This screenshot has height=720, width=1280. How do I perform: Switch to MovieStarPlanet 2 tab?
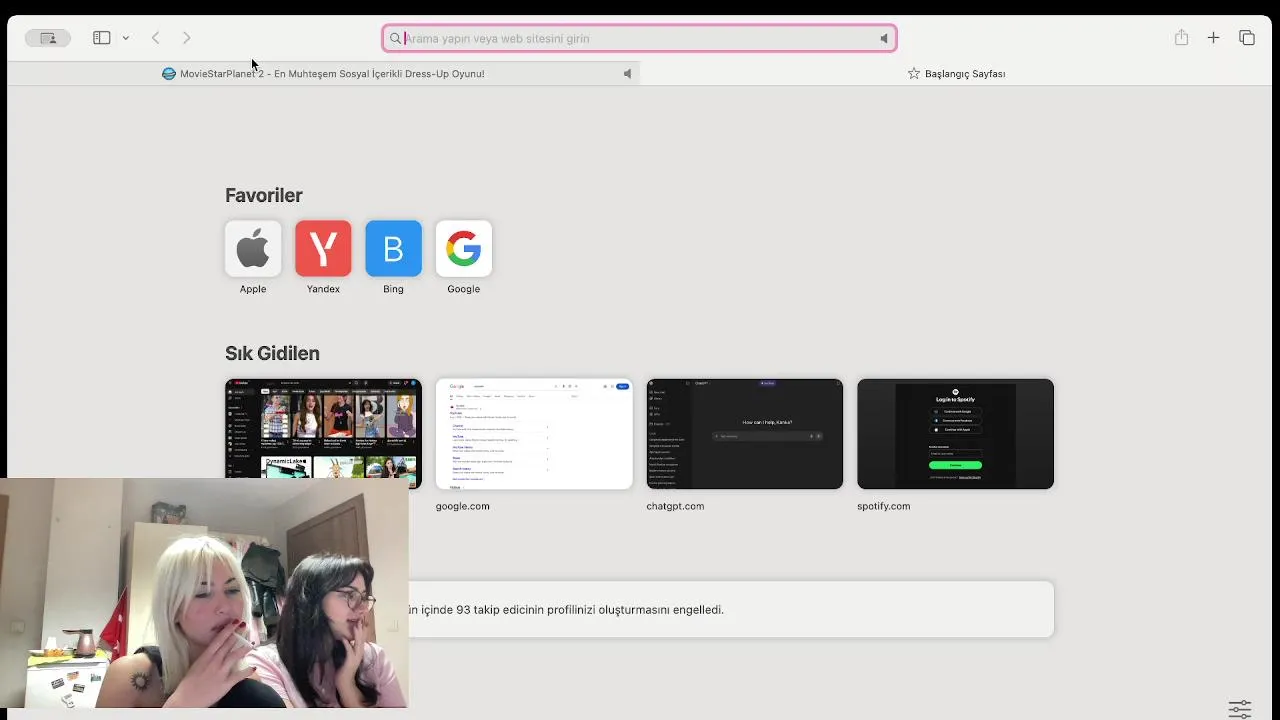pos(323,73)
